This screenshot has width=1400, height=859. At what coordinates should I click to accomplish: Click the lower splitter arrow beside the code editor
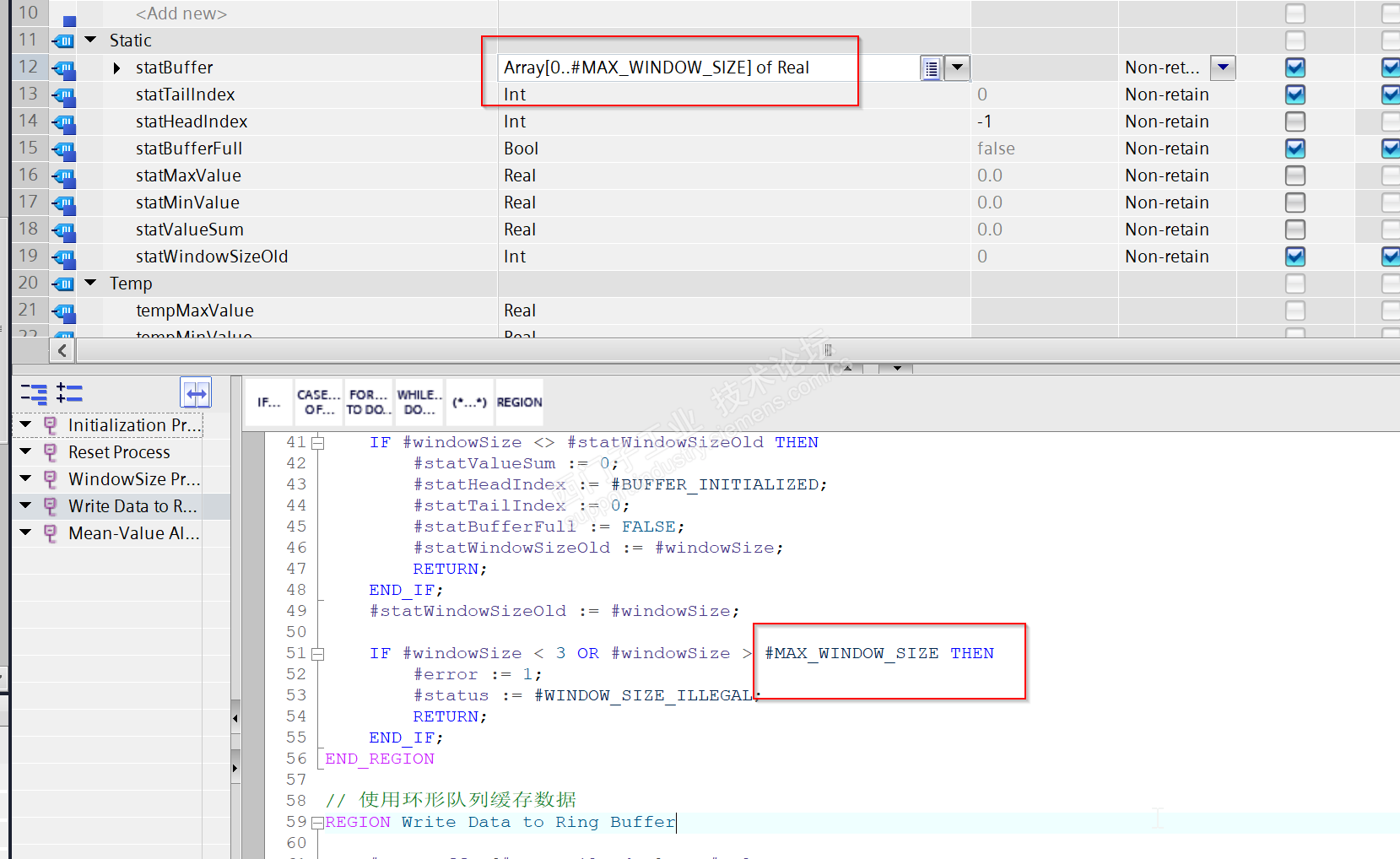pyautogui.click(x=235, y=768)
